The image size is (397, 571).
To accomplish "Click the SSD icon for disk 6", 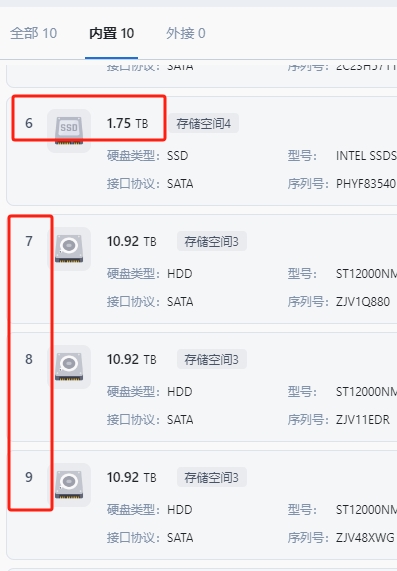I will [69, 131].
